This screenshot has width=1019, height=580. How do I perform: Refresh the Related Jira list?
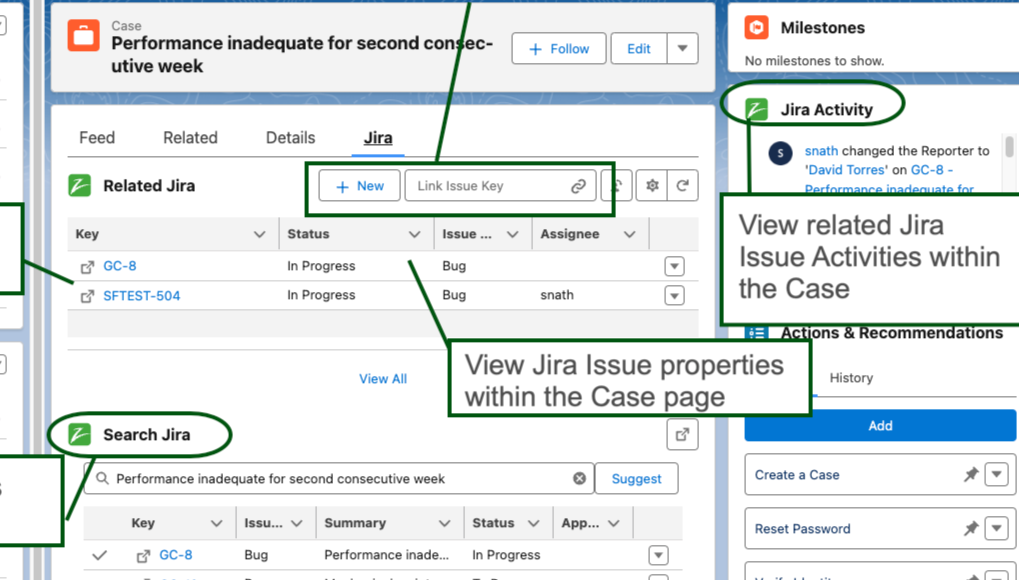682,185
